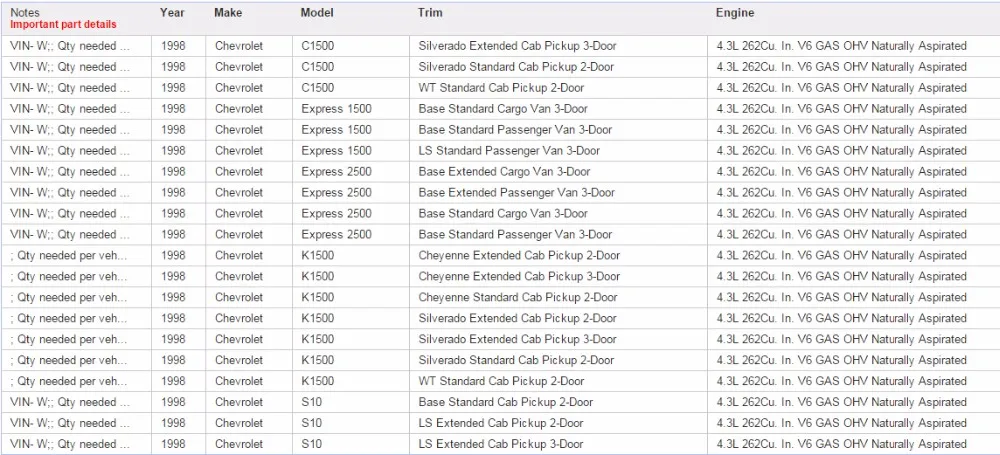Click model 'Express 1500' in LS Standard Passenger row
The width and height of the screenshot is (1000, 455).
[337, 151]
